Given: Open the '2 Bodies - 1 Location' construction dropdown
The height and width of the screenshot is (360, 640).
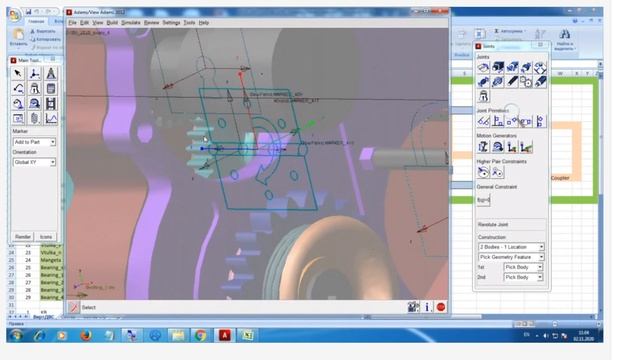Looking at the screenshot, I should [511, 247].
